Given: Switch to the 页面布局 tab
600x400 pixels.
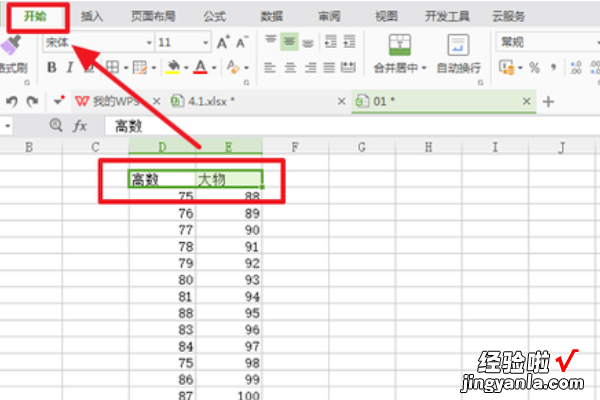Looking at the screenshot, I should click(153, 16).
